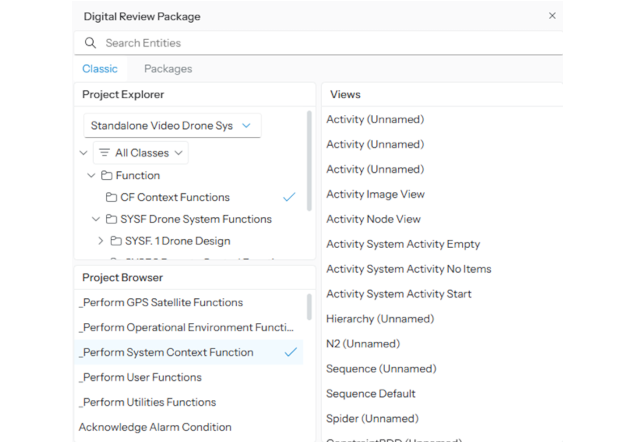Toggle checkmark on _Perform System Context Function
Screen dimensions: 624x442
pos(290,352)
